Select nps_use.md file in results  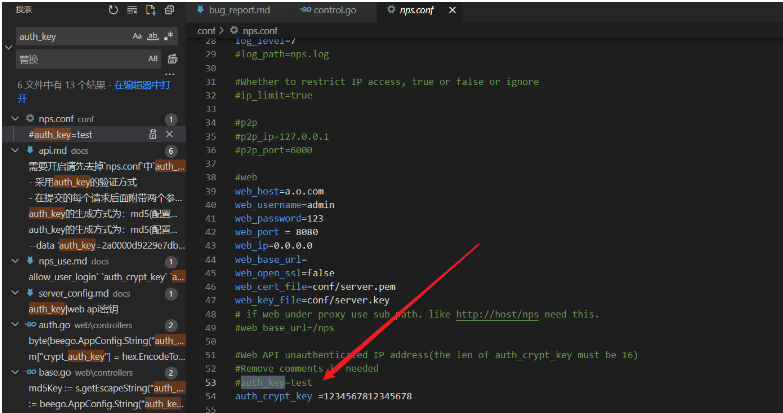pyautogui.click(x=62, y=261)
